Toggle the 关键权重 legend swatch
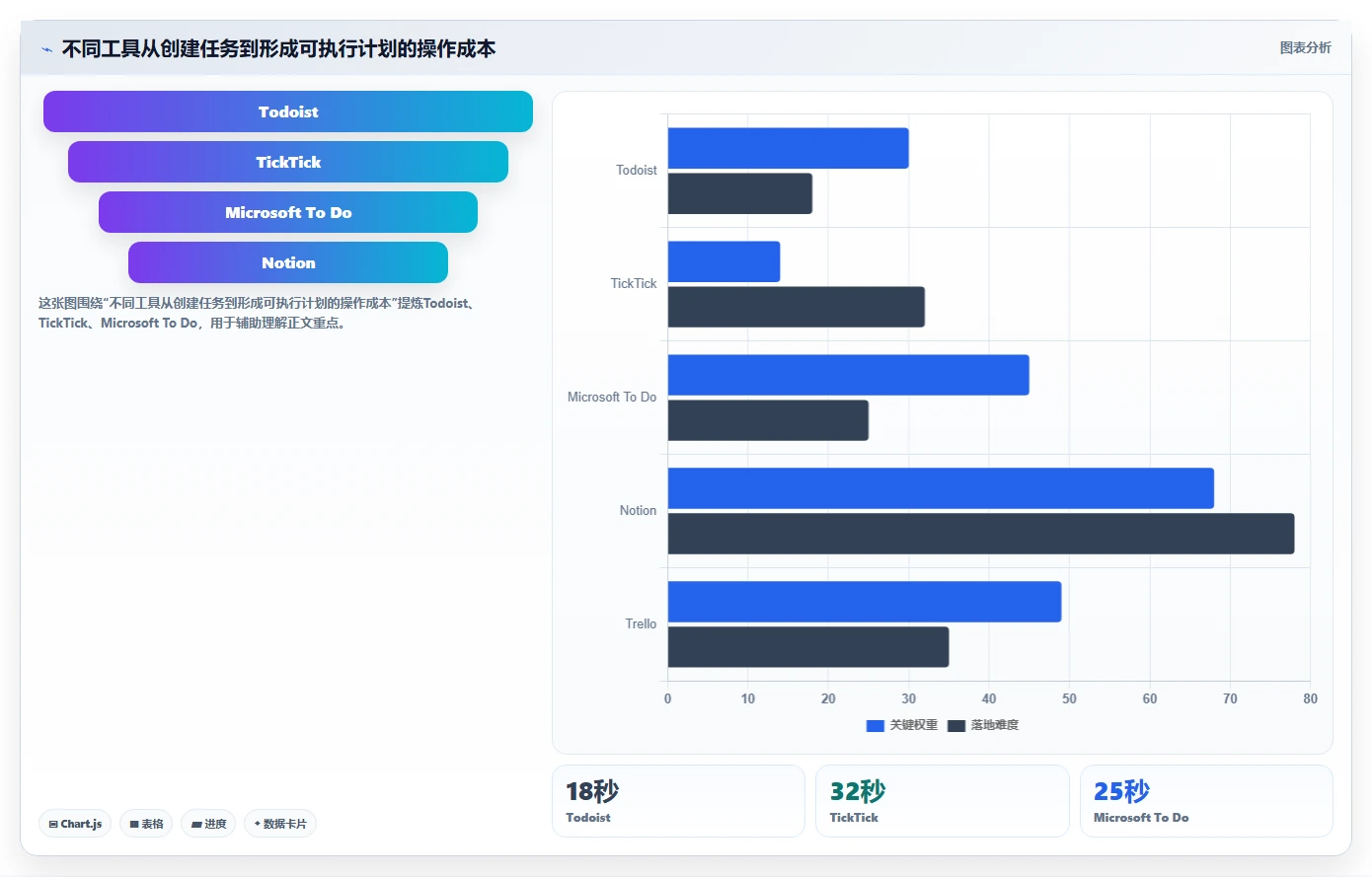 875,726
